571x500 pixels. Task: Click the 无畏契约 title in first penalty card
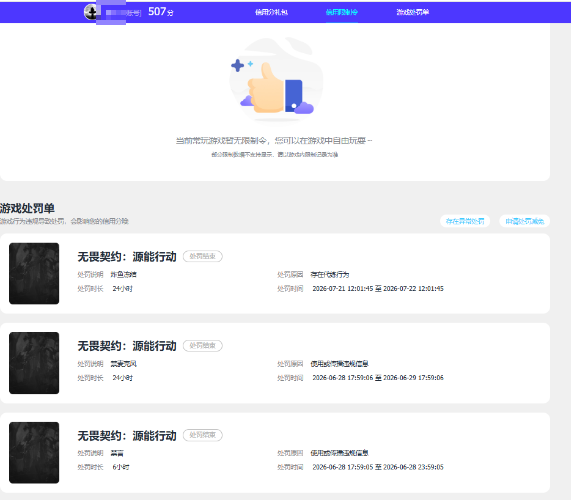[x=127, y=256]
